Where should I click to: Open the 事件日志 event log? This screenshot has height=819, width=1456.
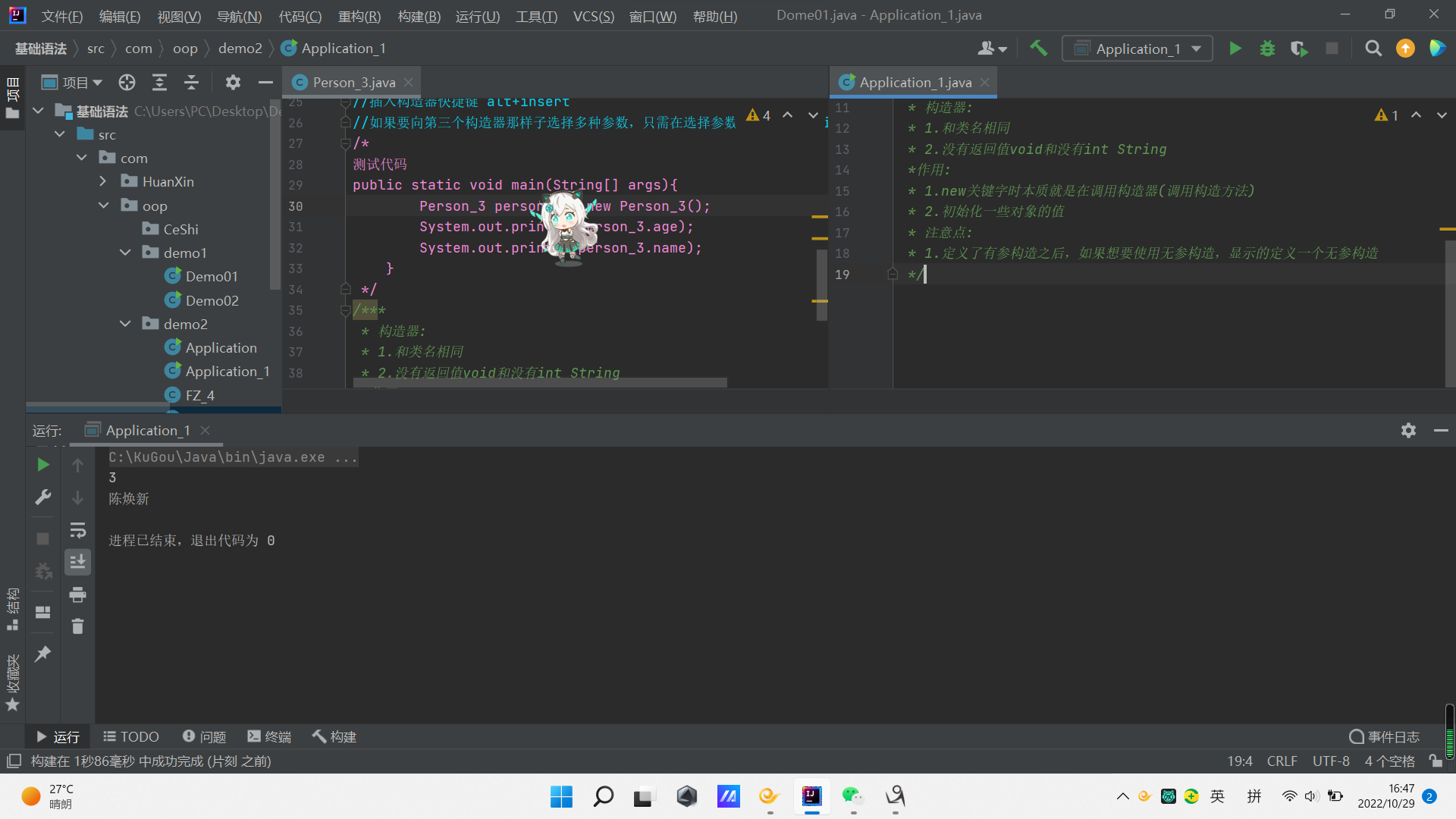1384,736
